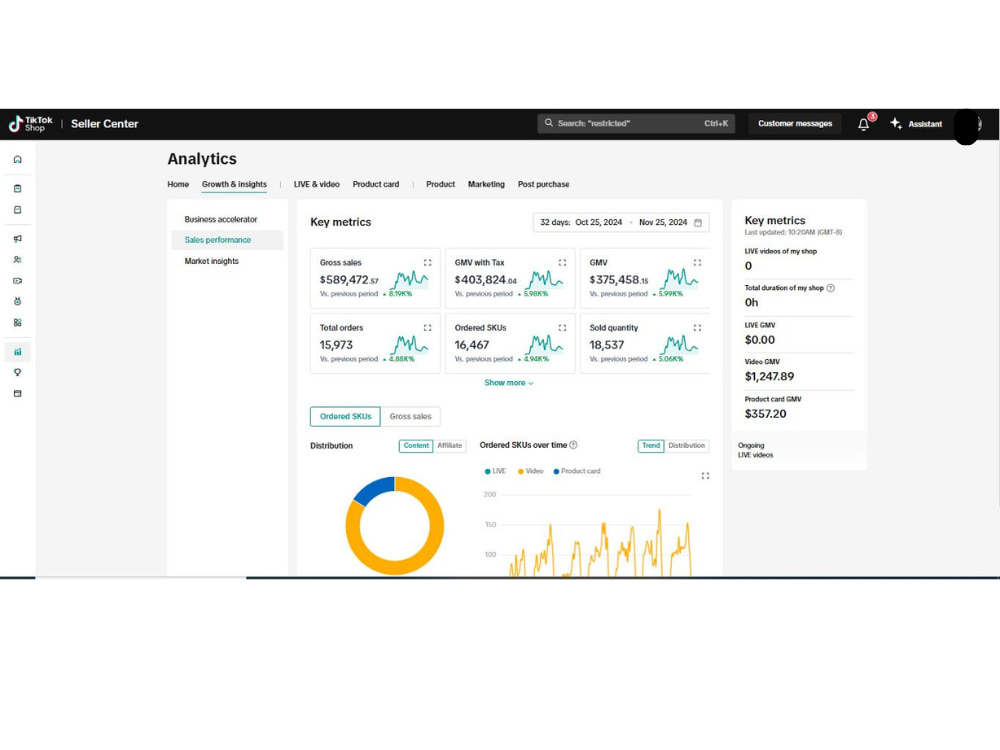The width and height of the screenshot is (1000, 750).
Task: Open the Products box icon in sidebar
Action: pyautogui.click(x=18, y=210)
